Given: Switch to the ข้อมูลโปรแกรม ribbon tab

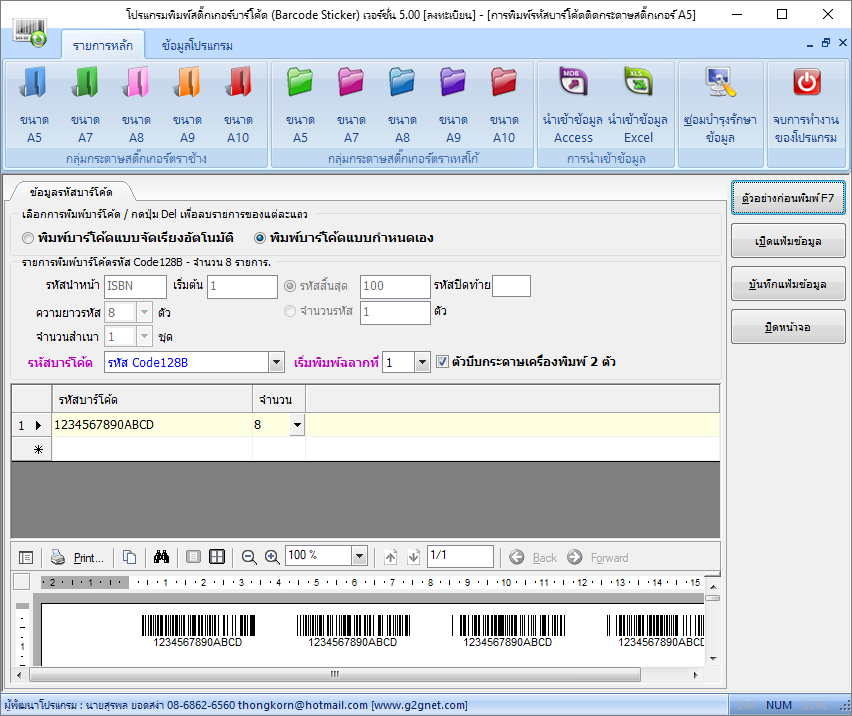Looking at the screenshot, I should click(197, 46).
